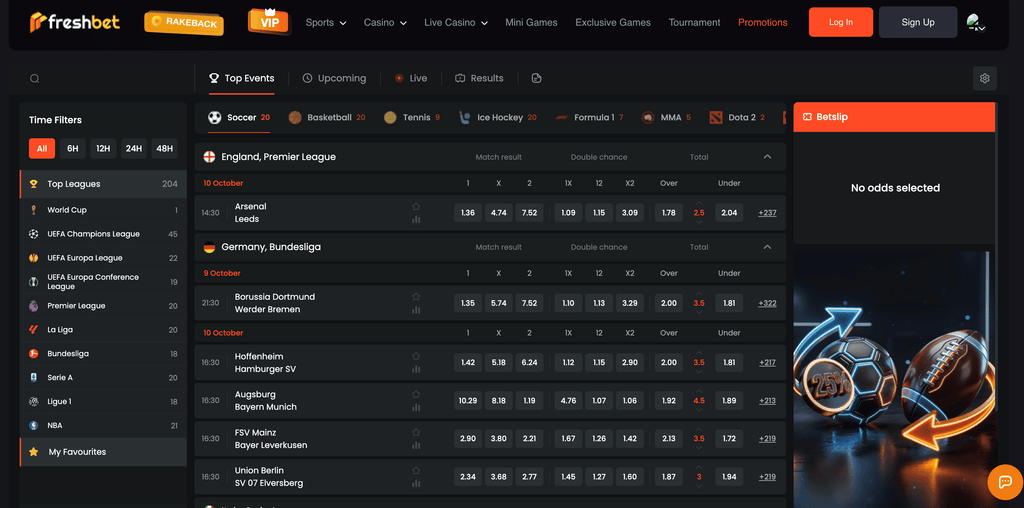Image resolution: width=1024 pixels, height=508 pixels.
Task: Open the icon after Results tab
Action: click(537, 78)
